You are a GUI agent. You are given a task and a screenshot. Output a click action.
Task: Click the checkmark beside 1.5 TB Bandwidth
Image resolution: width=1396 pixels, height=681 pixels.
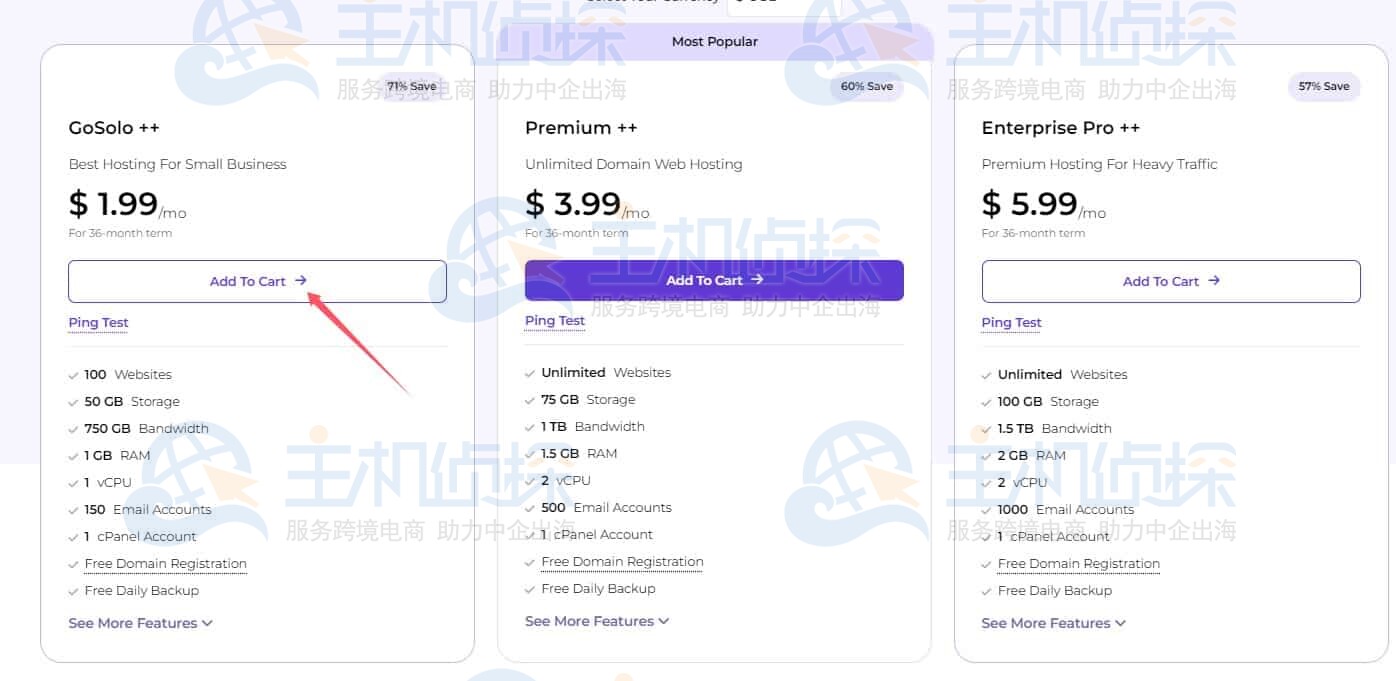pos(986,428)
